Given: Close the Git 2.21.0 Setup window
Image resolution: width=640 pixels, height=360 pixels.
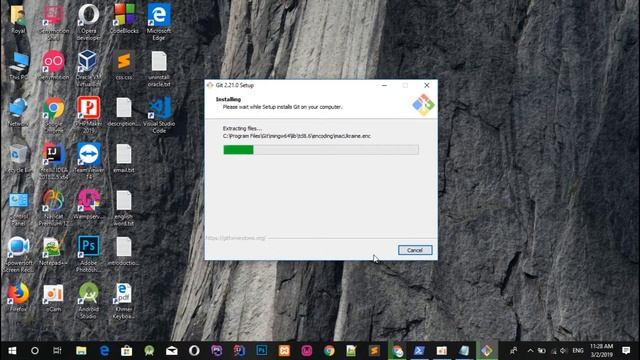Looking at the screenshot, I should [427, 85].
